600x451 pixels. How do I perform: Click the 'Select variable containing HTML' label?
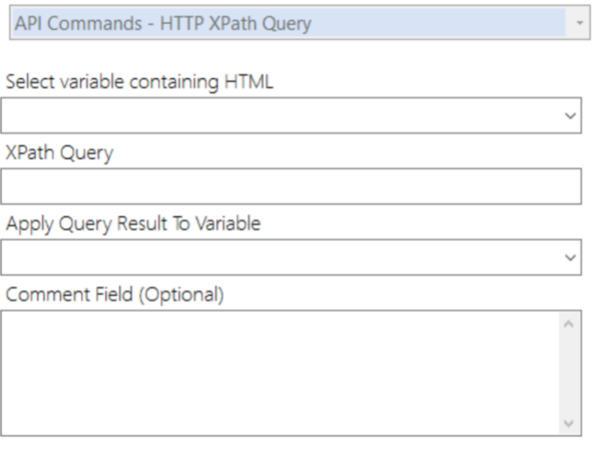click(x=139, y=82)
